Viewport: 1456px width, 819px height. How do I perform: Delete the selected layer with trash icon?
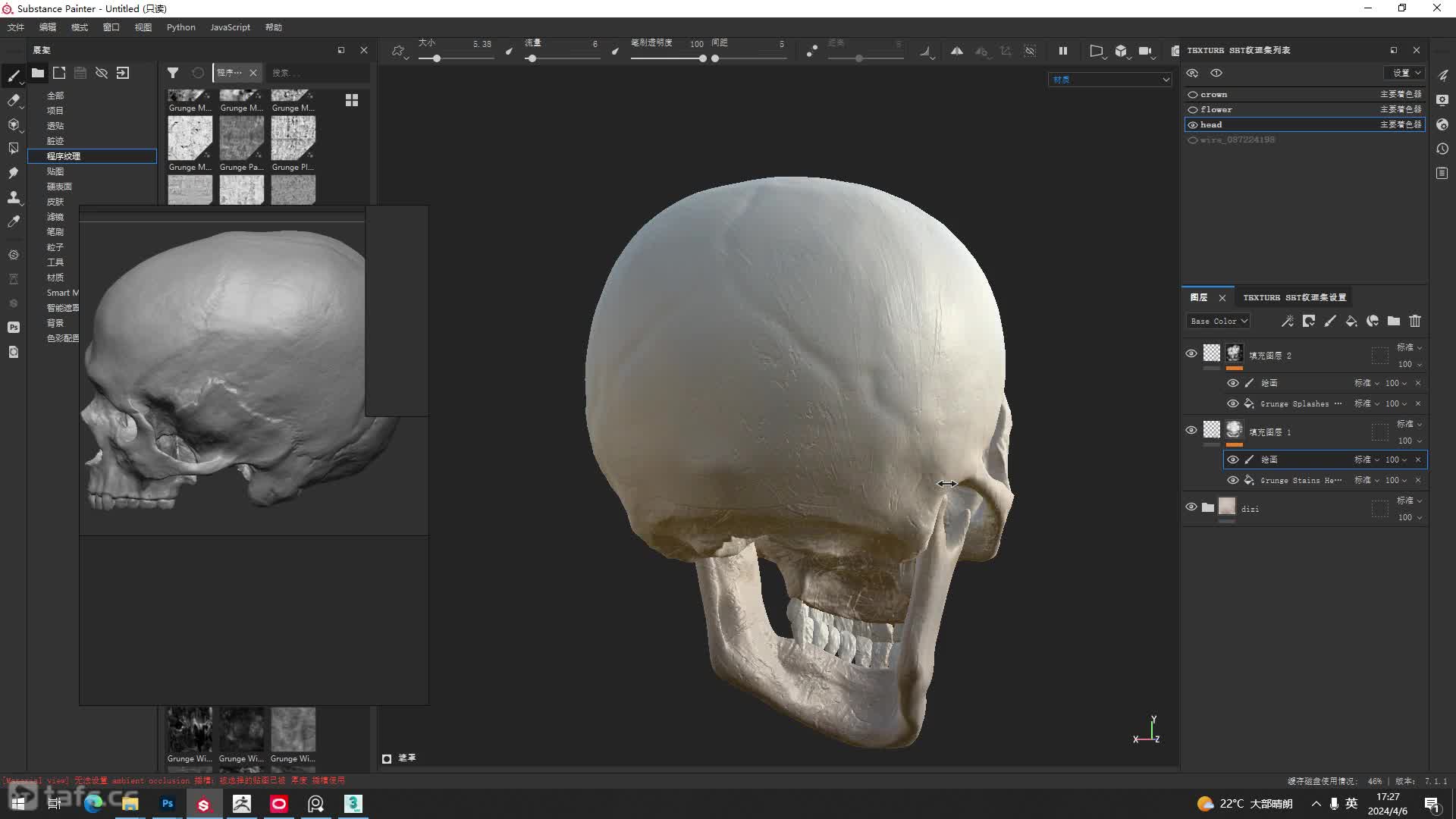[x=1415, y=322]
